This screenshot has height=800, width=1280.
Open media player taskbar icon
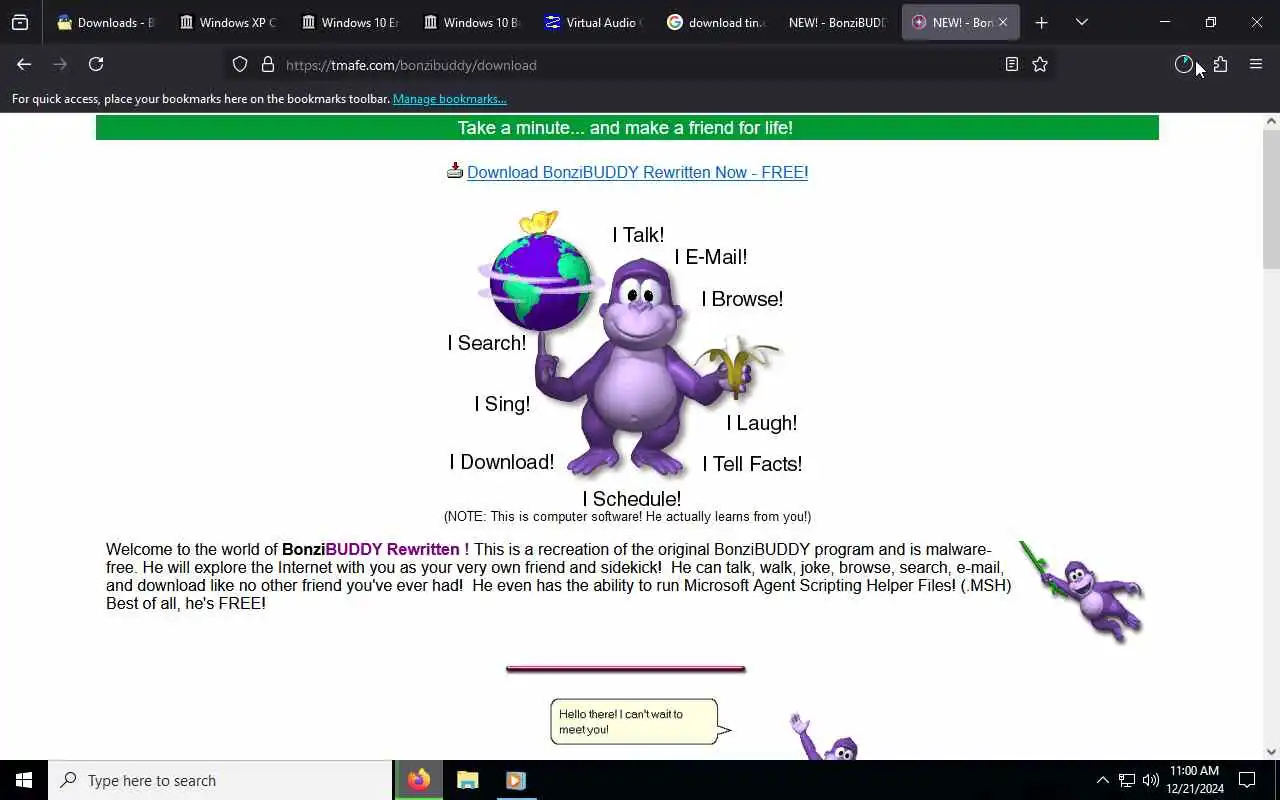516,780
